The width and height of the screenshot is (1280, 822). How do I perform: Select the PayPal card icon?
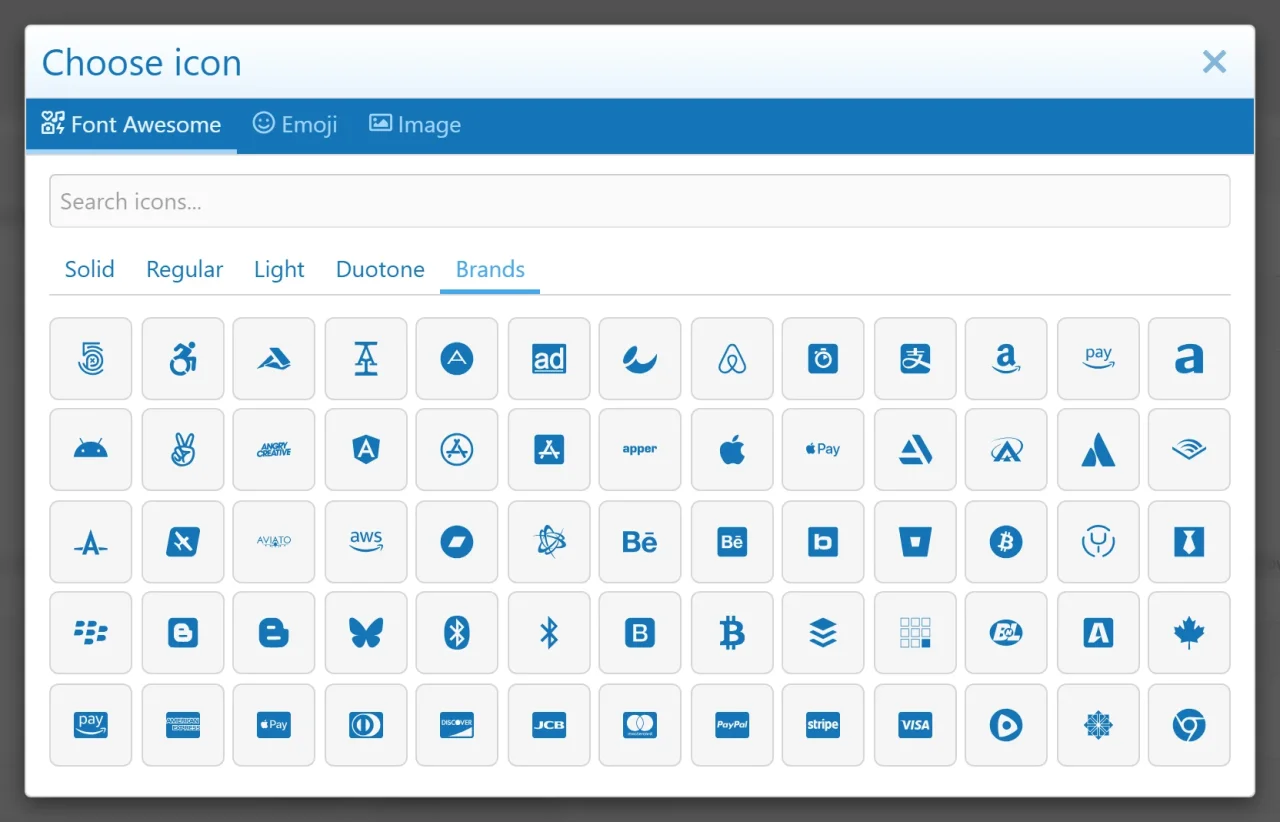pos(731,724)
